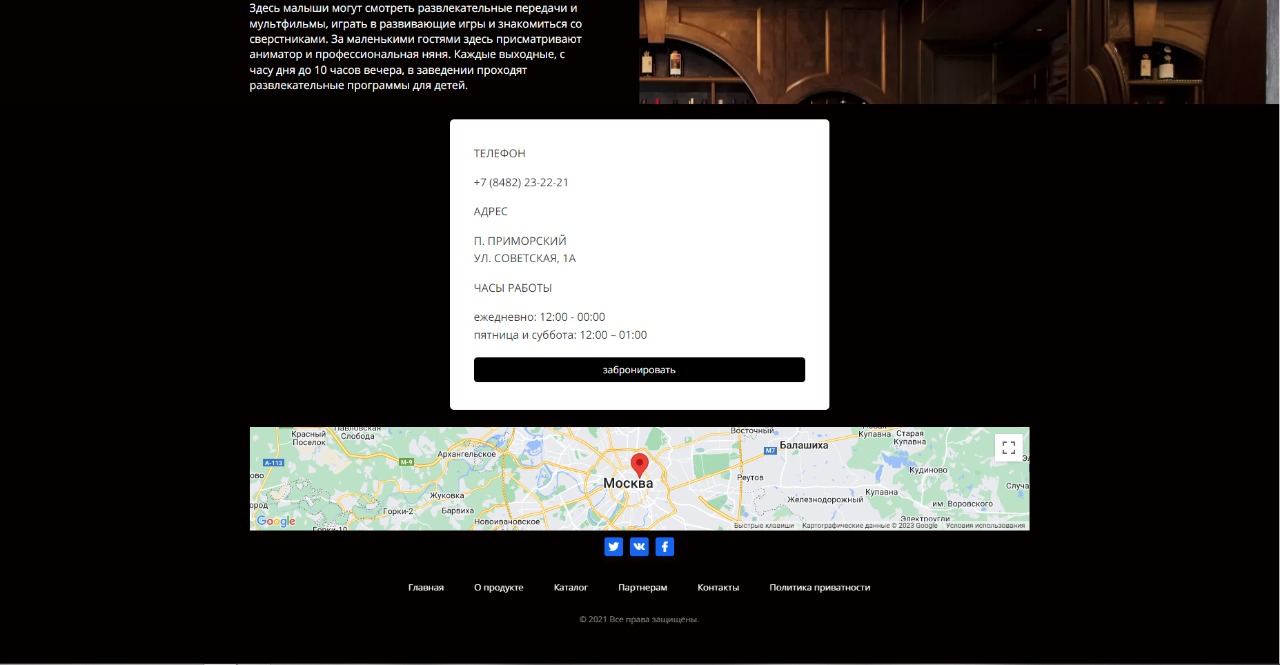1280x665 pixels.
Task: Open "Каталог" in the footer navigation
Action: point(571,588)
